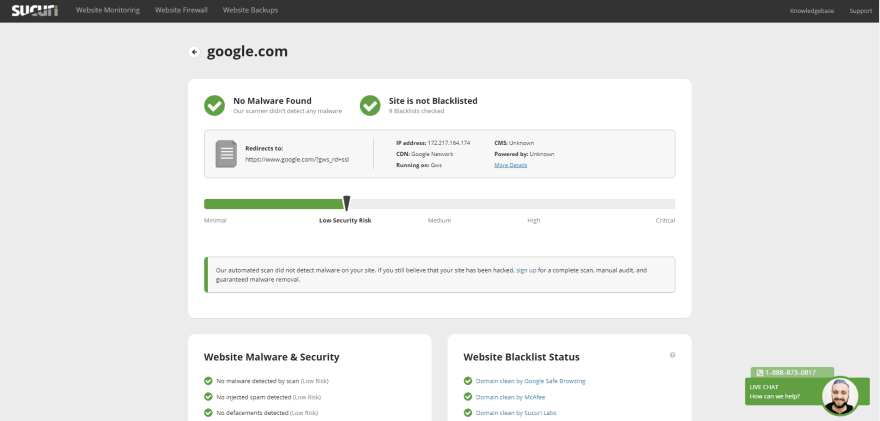
Task: Open the Website Firewall menu
Action: (181, 10)
